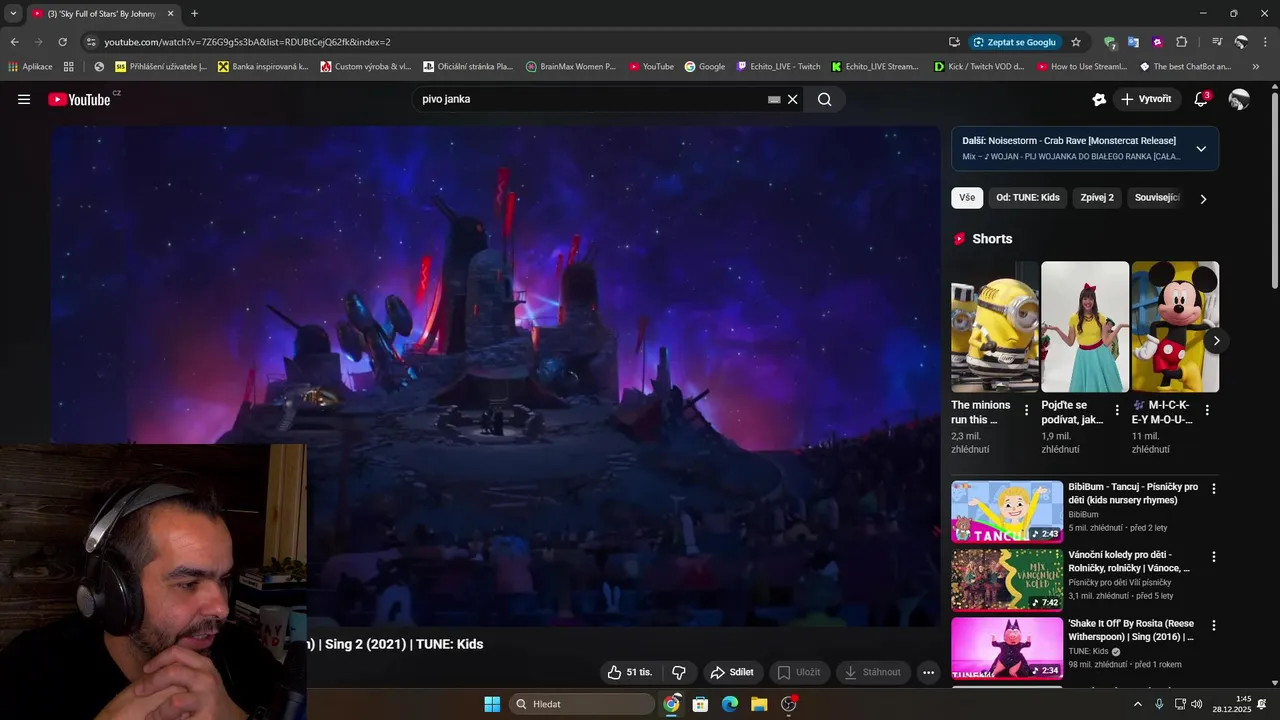Open options for 'The minions run this' short
1280x720 pixels.
click(x=1026, y=410)
